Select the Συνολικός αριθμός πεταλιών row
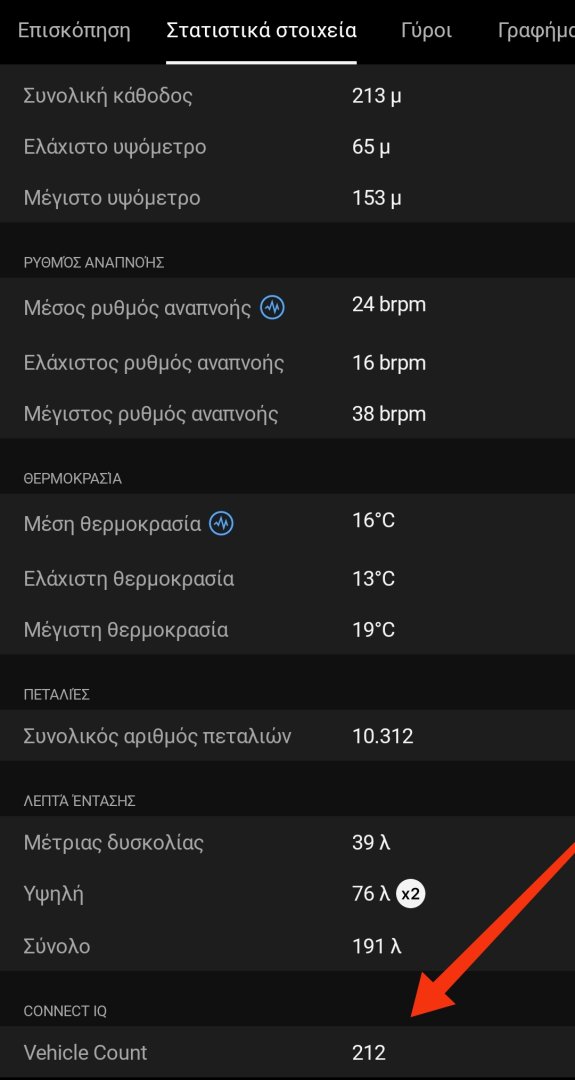This screenshot has width=575, height=1080. point(287,736)
